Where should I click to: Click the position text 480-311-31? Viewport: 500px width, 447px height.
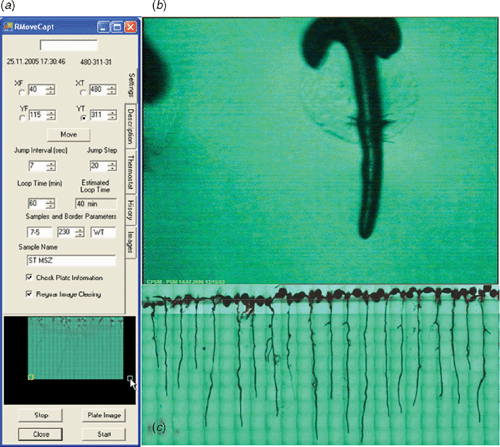click(x=96, y=62)
